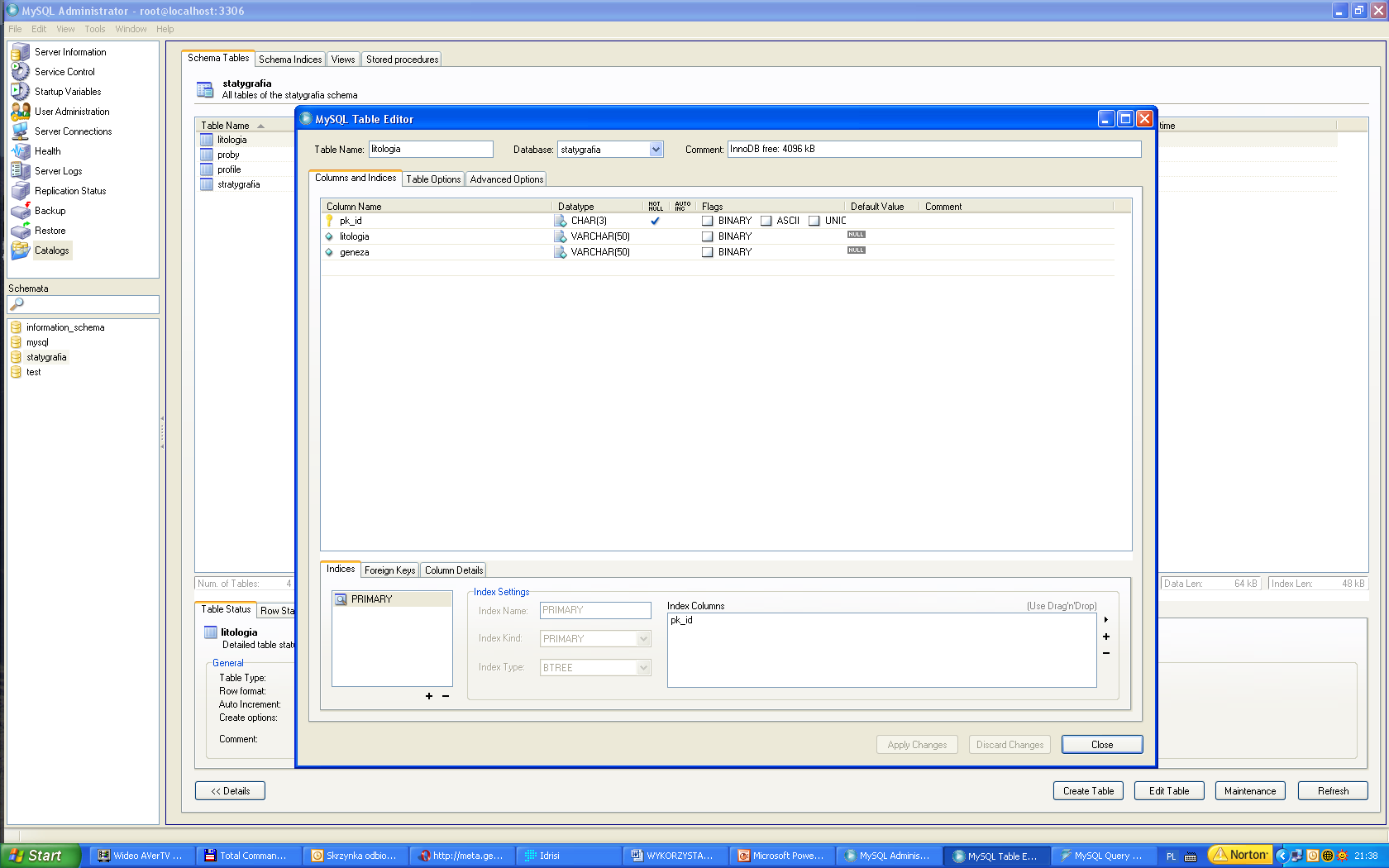Open the Index Kind dropdown

644,639
